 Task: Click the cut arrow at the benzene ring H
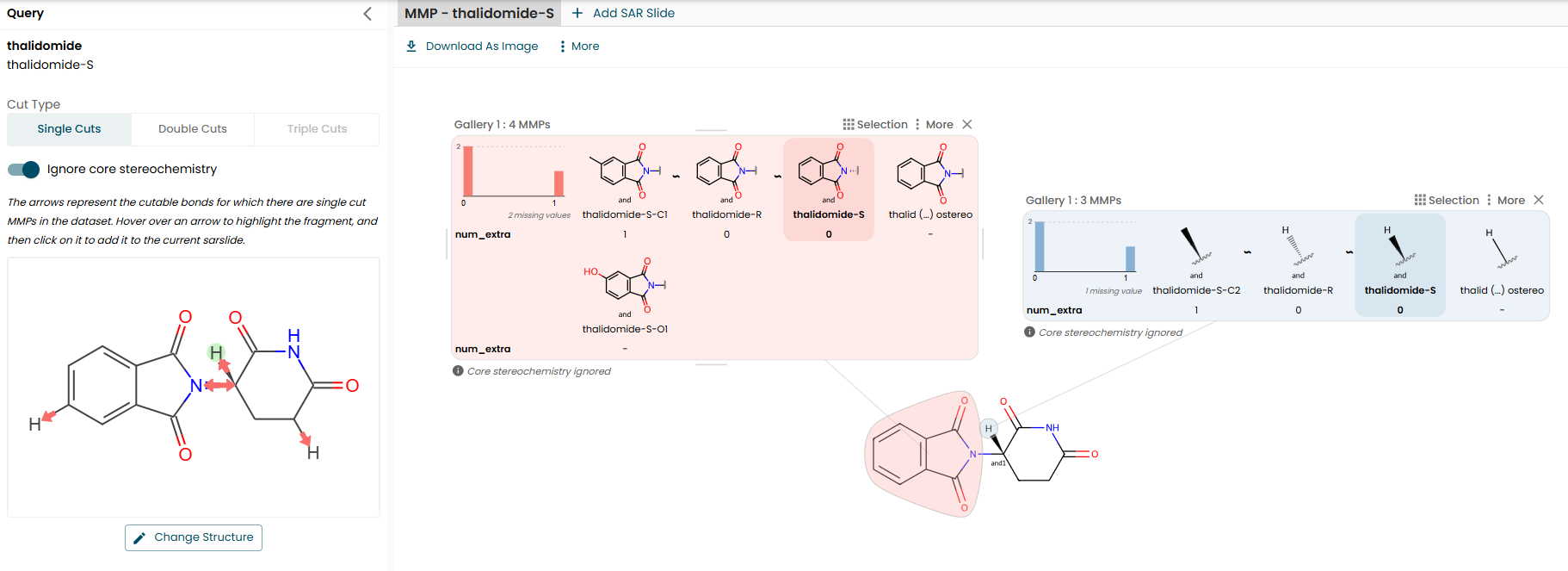pyautogui.click(x=49, y=416)
